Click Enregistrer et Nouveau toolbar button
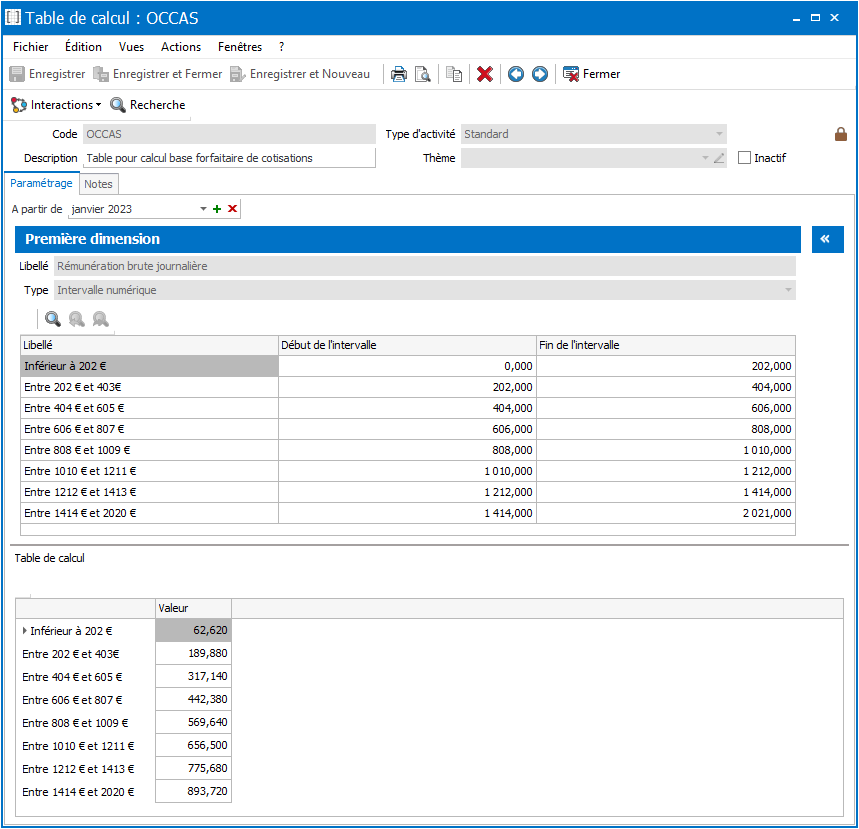 tap(300, 74)
